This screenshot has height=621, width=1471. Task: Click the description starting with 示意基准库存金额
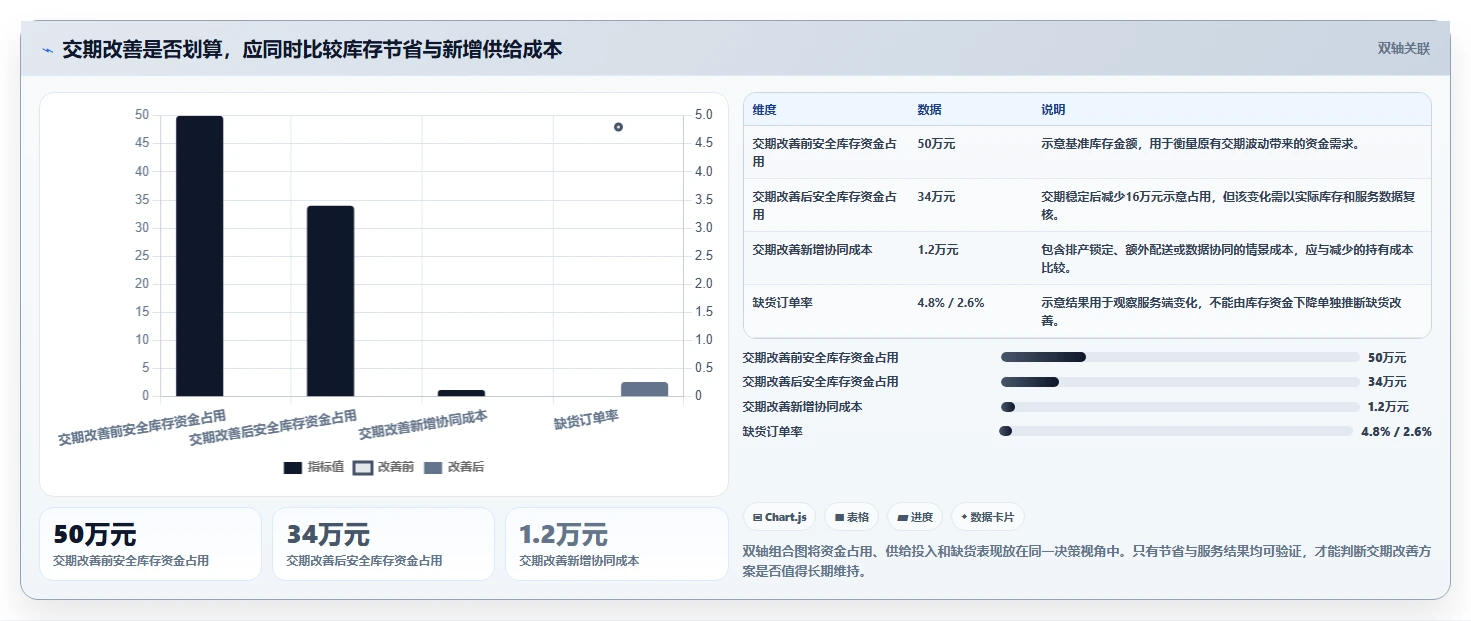[1199, 144]
